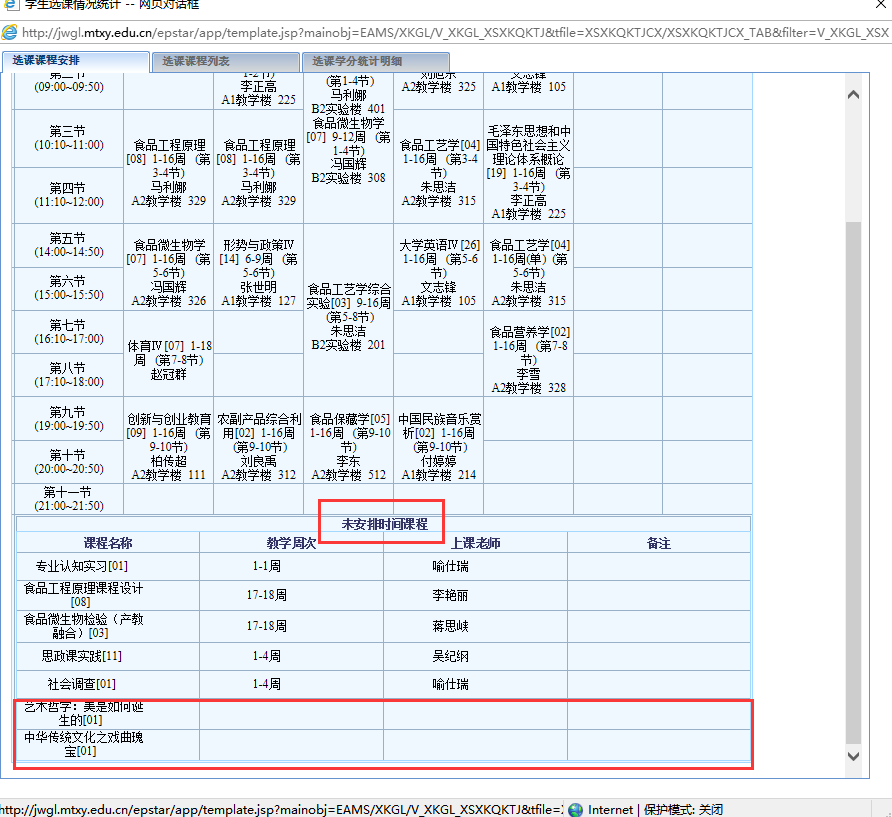Click the Internet zone globe icon
Viewport: 892px width, 817px height.
(x=575, y=809)
